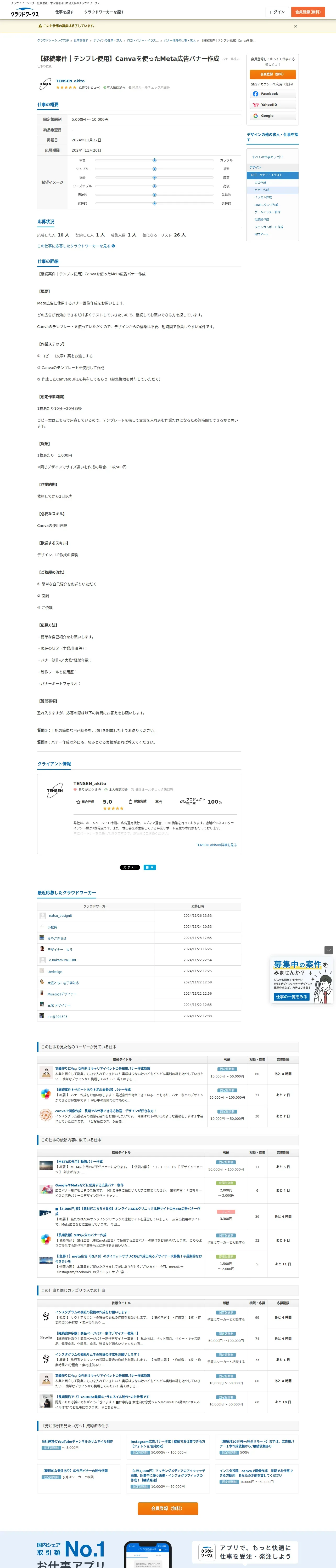
Task: Expand list of workers who applied
Action: [x=76, y=246]
